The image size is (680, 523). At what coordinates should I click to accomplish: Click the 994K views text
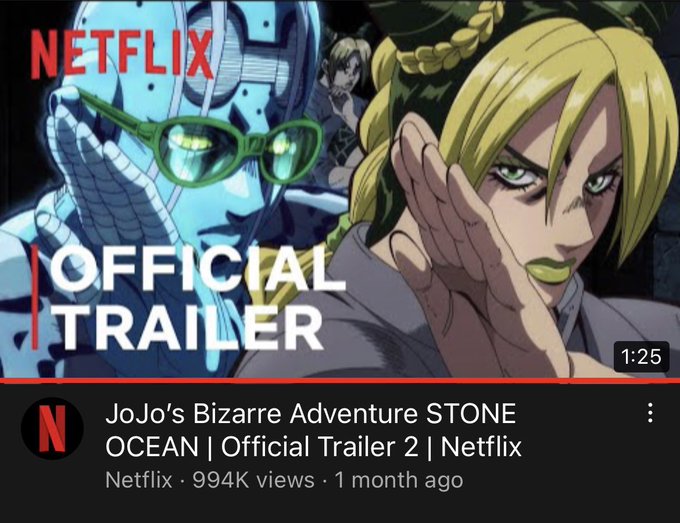[x=253, y=480]
